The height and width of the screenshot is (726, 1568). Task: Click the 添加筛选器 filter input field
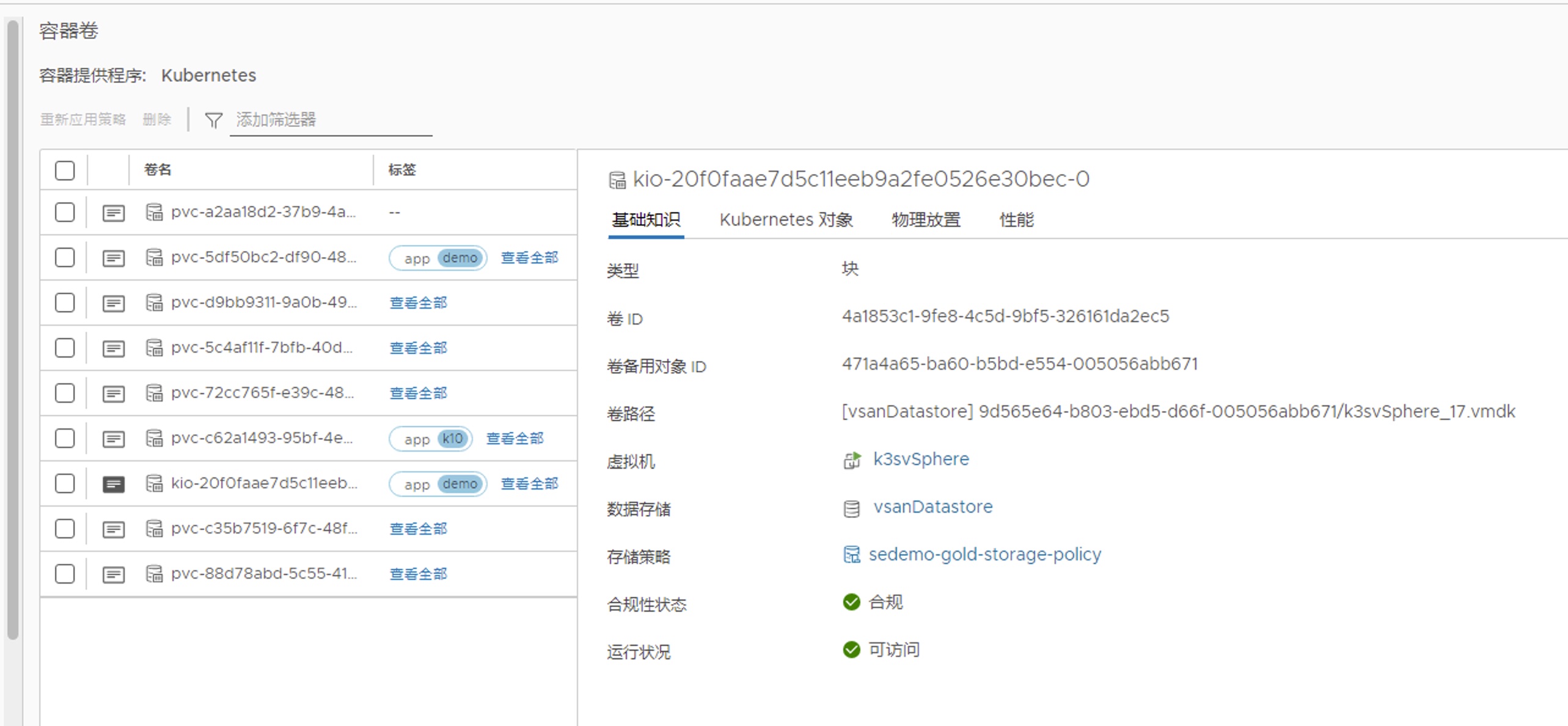pos(330,120)
